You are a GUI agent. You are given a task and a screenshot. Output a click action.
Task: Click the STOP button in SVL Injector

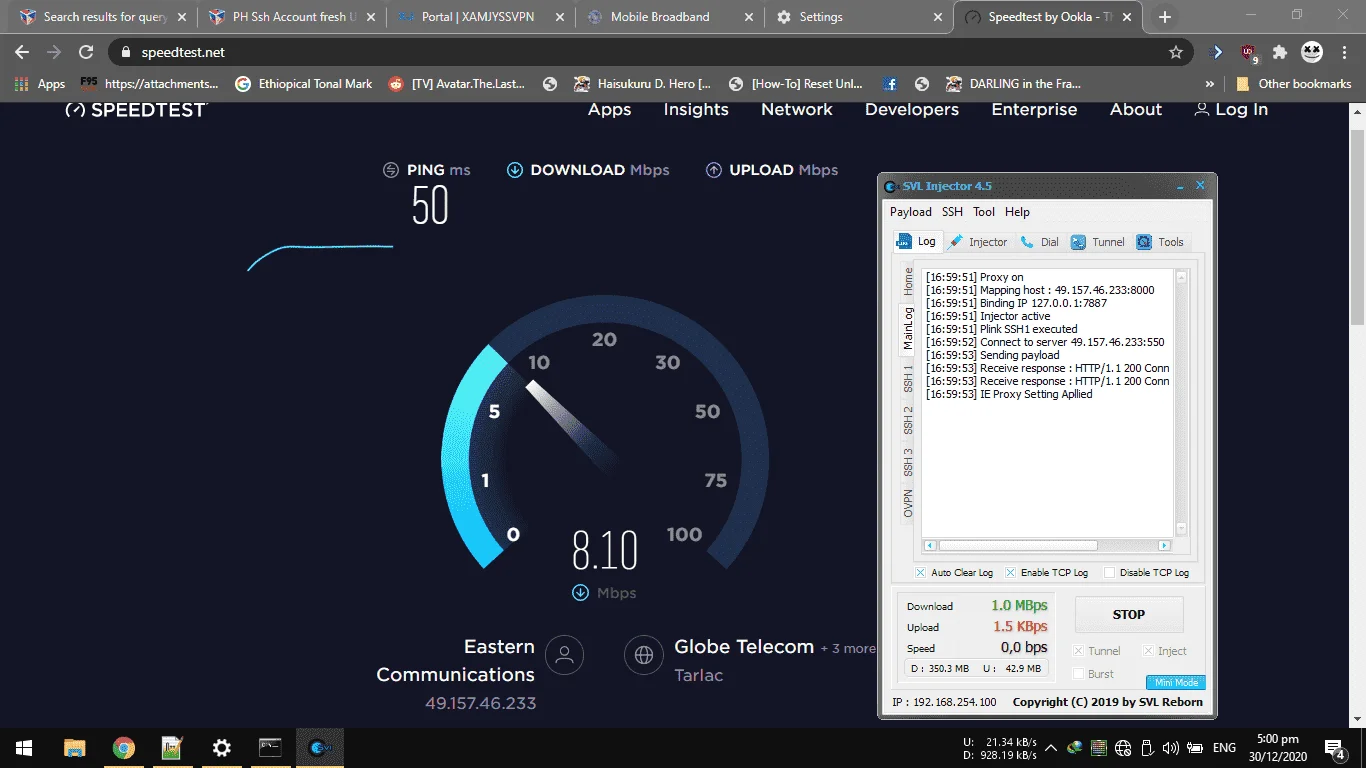[1129, 615]
